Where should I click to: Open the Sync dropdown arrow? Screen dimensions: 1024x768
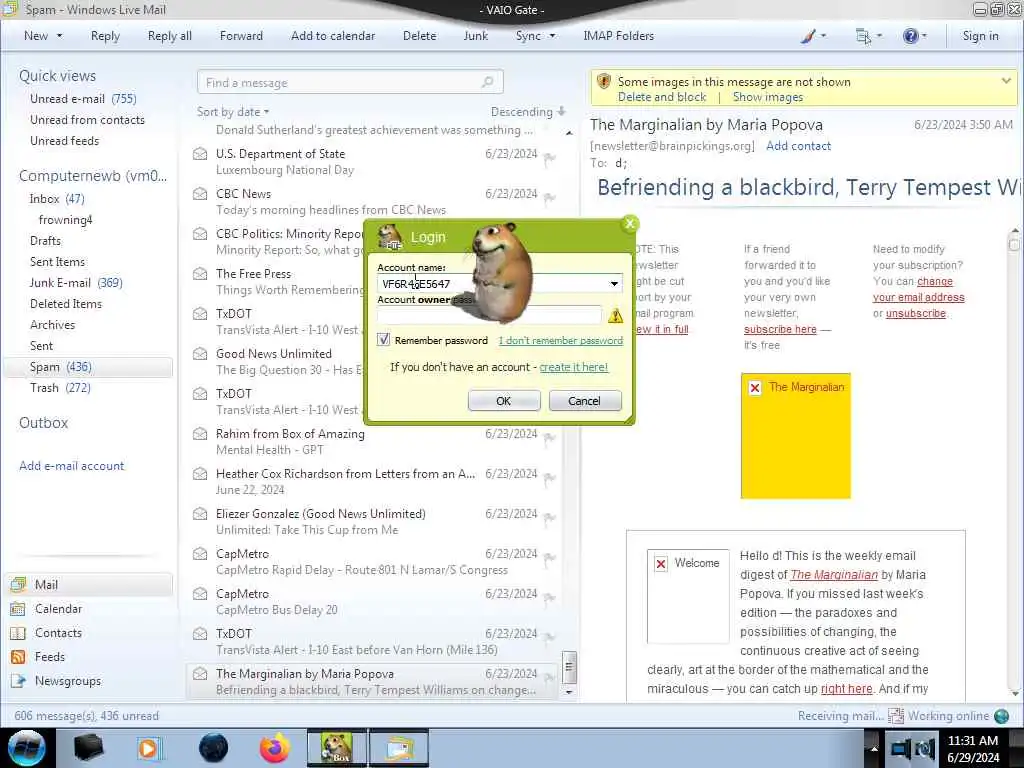point(552,36)
